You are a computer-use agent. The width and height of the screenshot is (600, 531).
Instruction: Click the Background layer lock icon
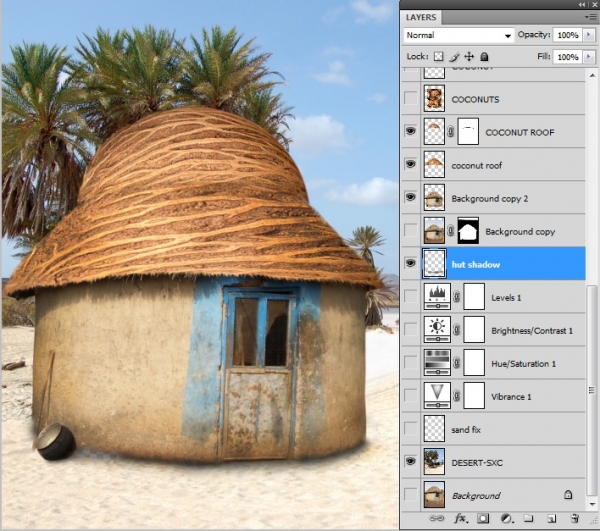tap(568, 495)
